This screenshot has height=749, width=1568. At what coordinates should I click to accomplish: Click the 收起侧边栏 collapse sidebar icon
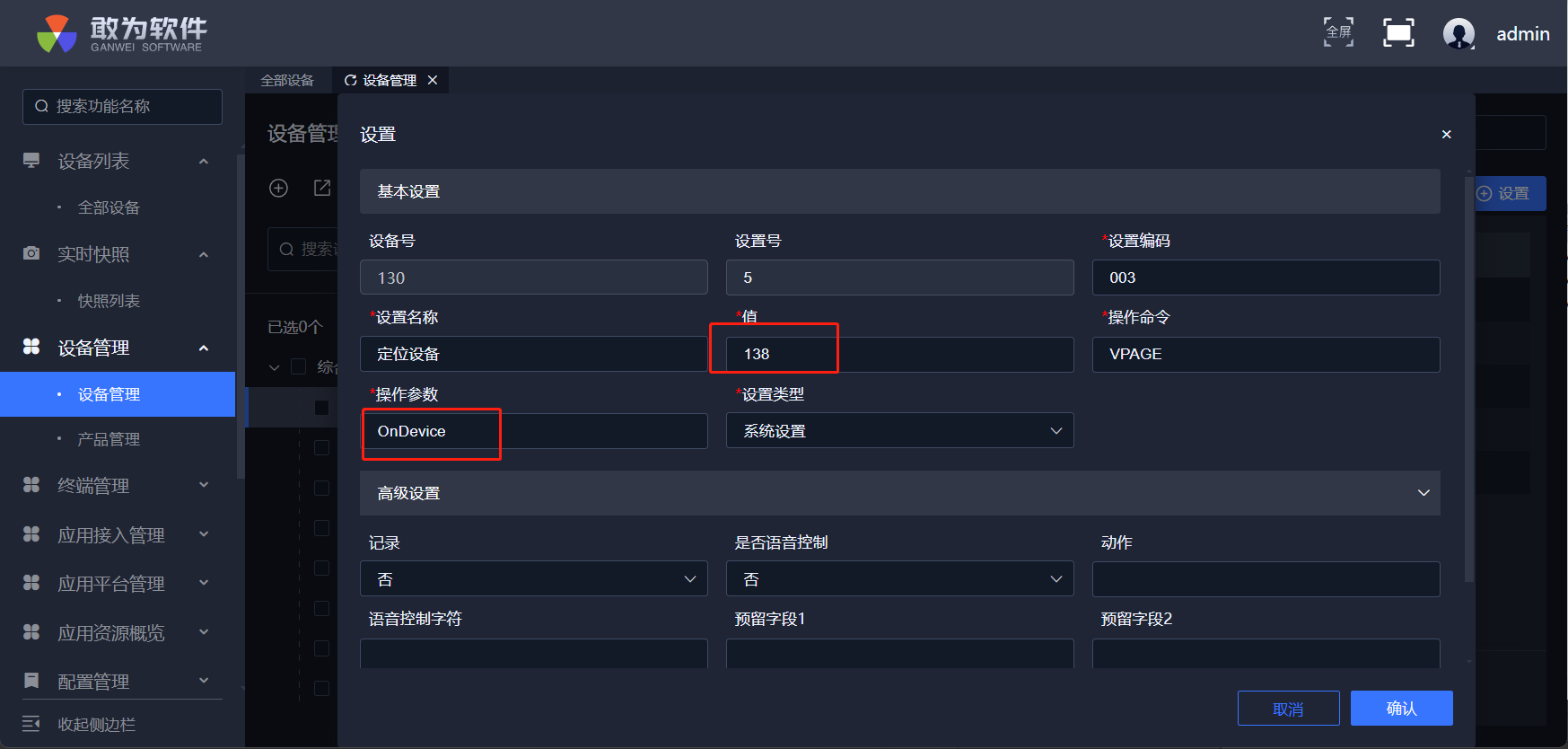click(x=31, y=724)
